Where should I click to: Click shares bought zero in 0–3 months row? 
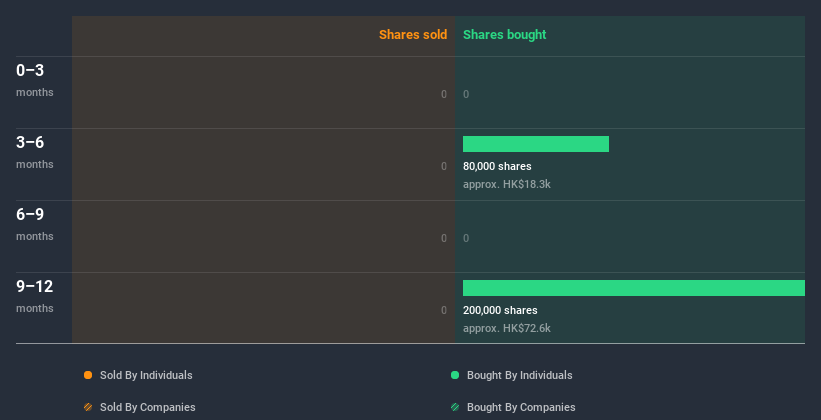tap(466, 94)
